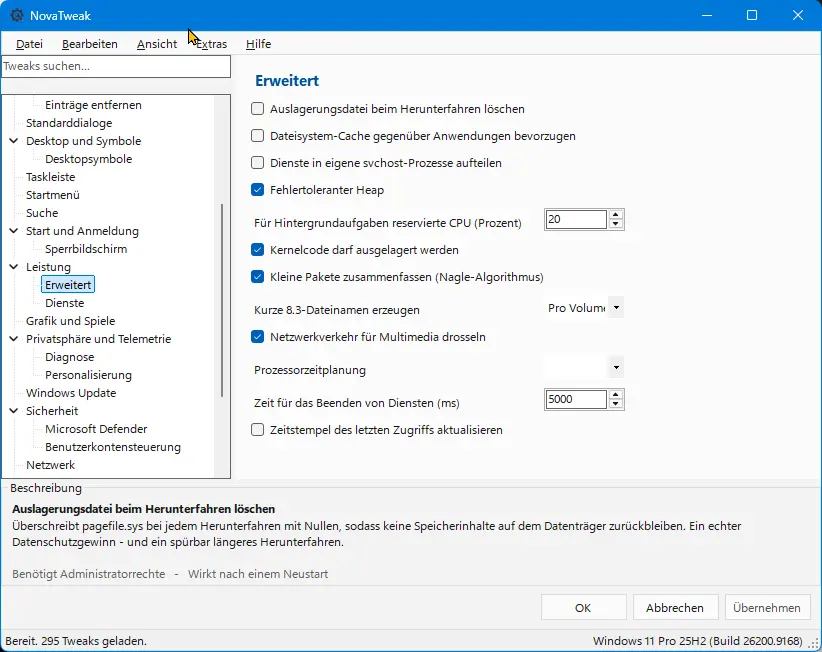Image resolution: width=822 pixels, height=652 pixels.
Task: Click the Benötigt Administratorrechte note
Action: click(89, 574)
